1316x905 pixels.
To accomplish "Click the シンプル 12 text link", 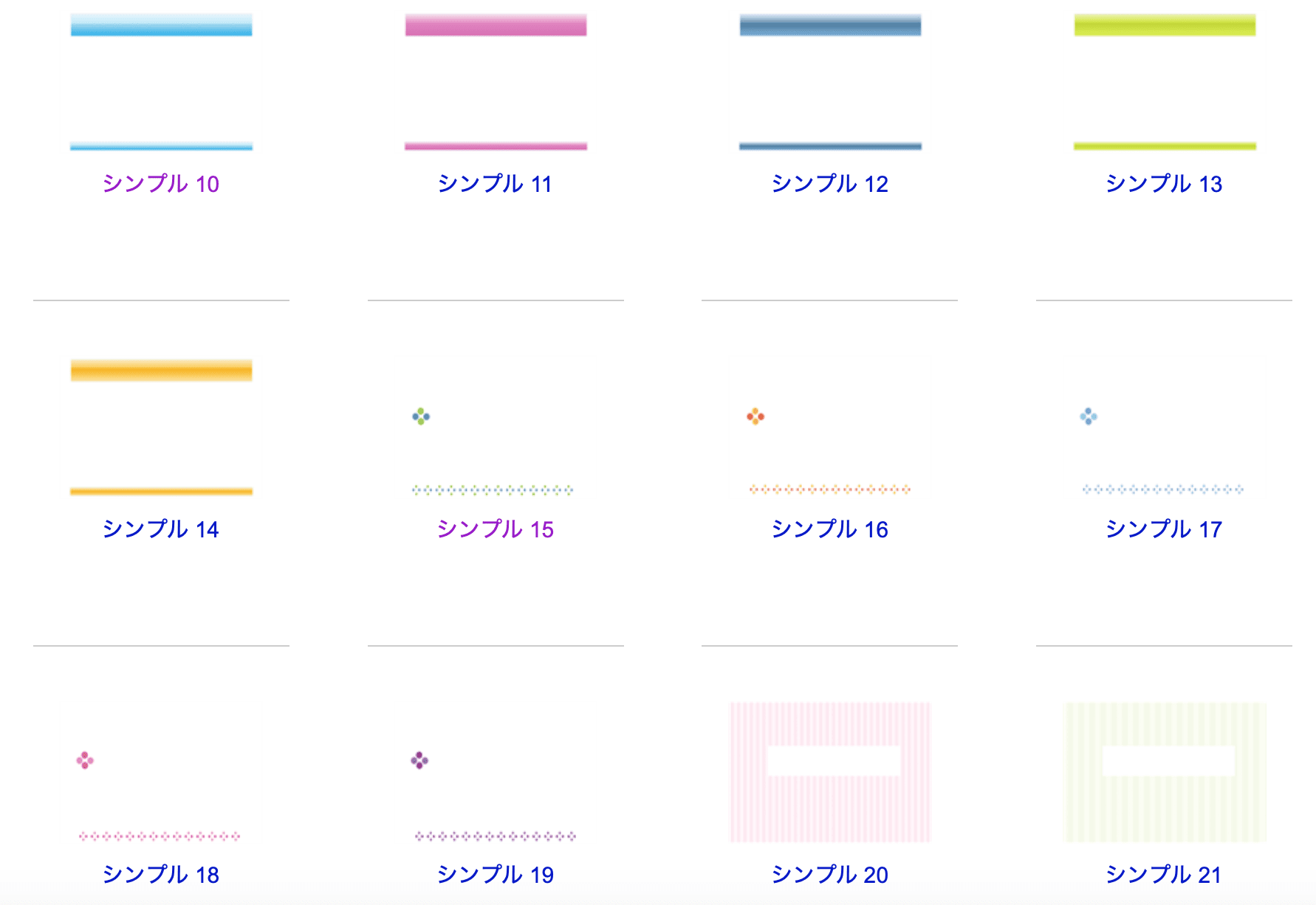I will point(829,183).
